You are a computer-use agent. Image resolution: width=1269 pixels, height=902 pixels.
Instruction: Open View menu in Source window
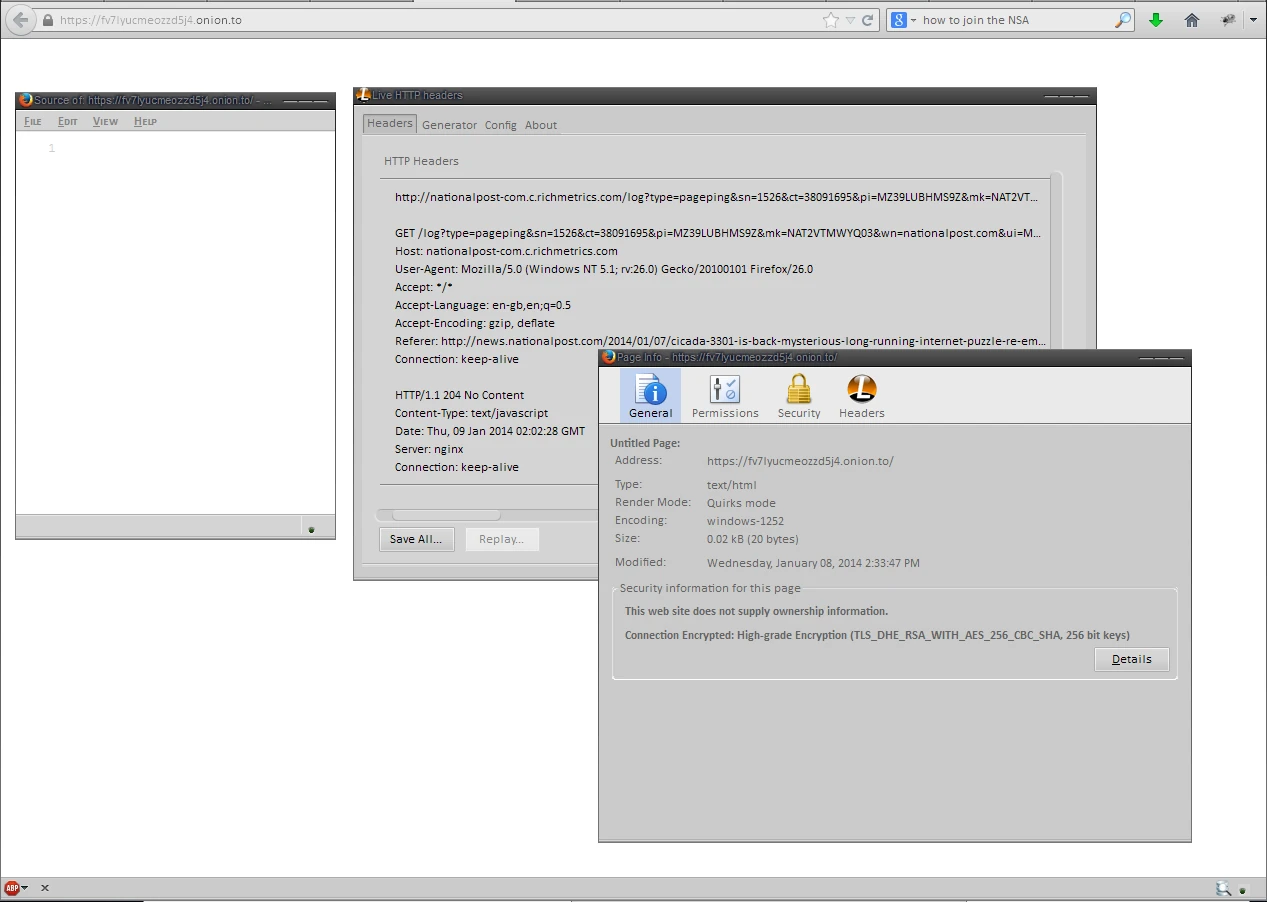(x=105, y=121)
